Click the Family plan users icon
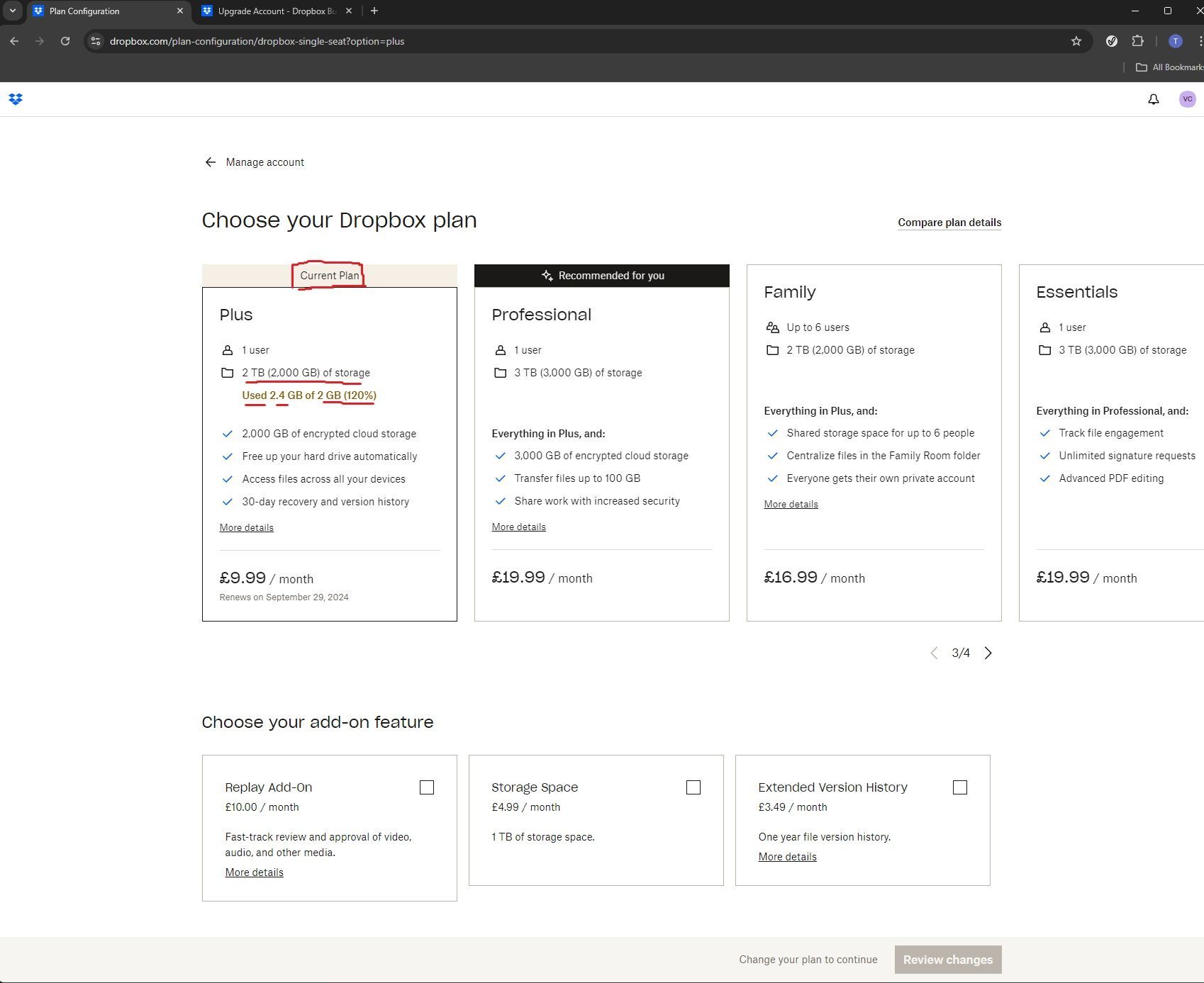The width and height of the screenshot is (1204, 983). click(772, 327)
